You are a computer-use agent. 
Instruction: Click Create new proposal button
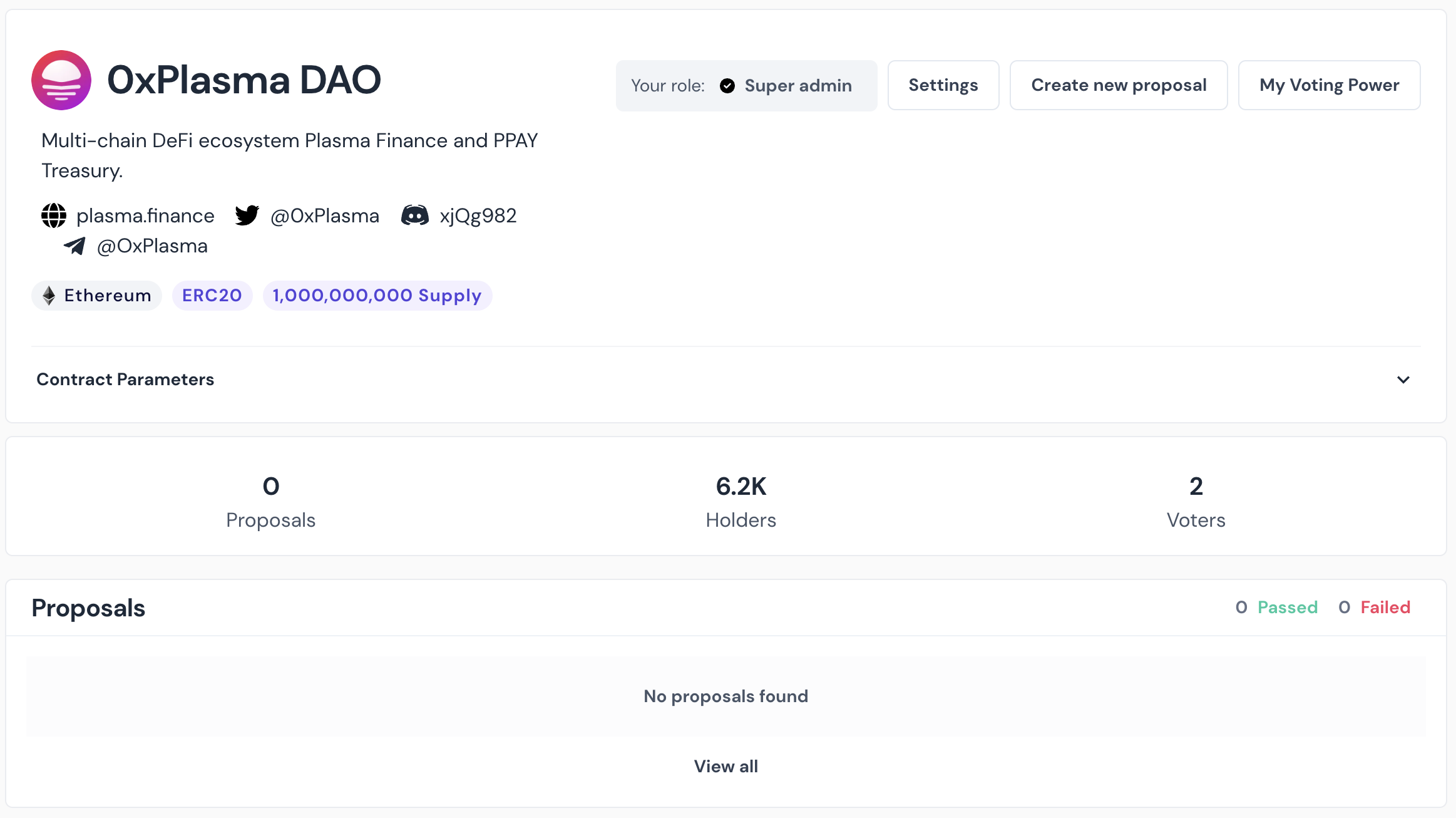[1118, 85]
